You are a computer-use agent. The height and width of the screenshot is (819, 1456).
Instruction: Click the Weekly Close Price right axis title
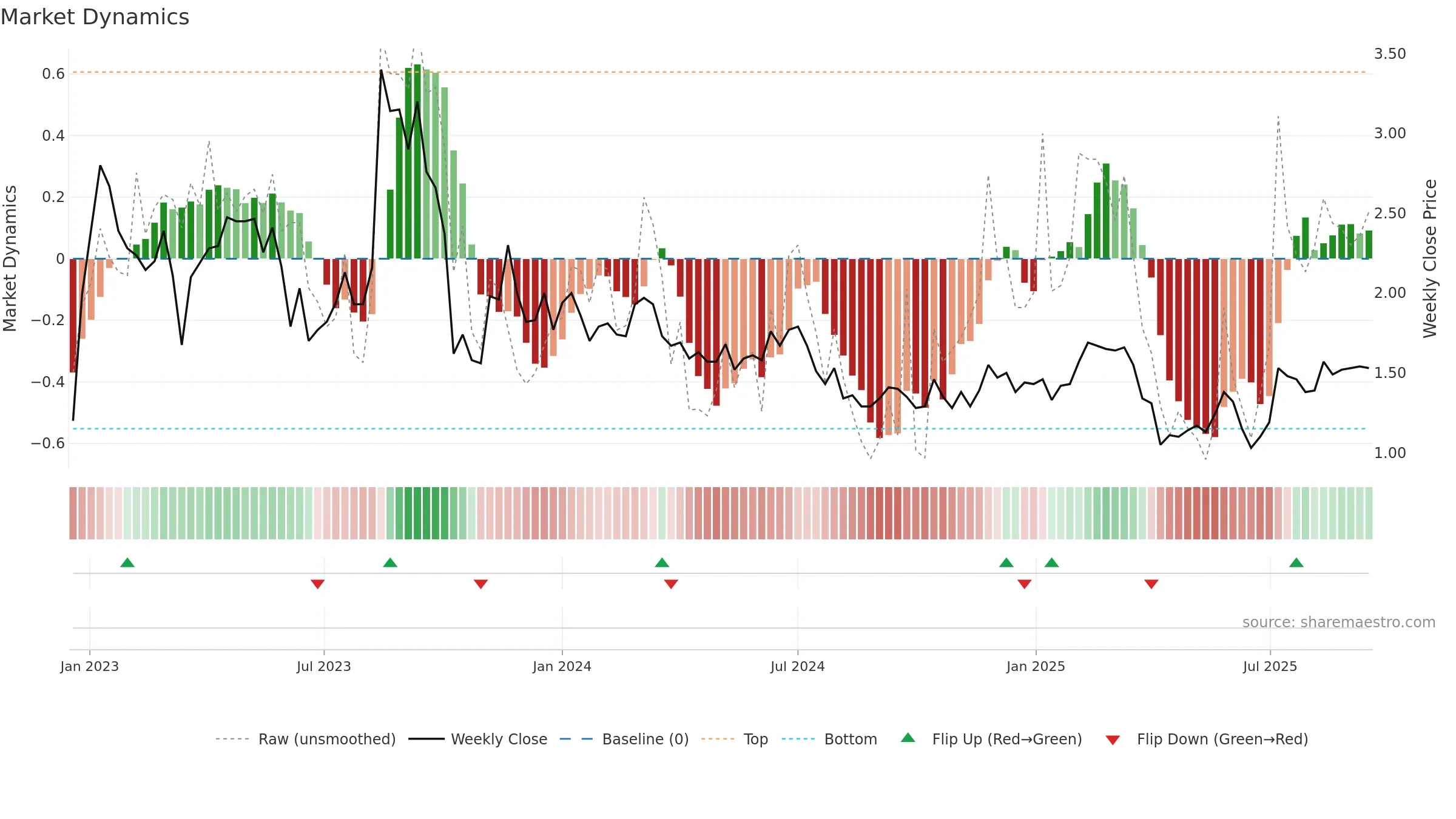point(1430,258)
